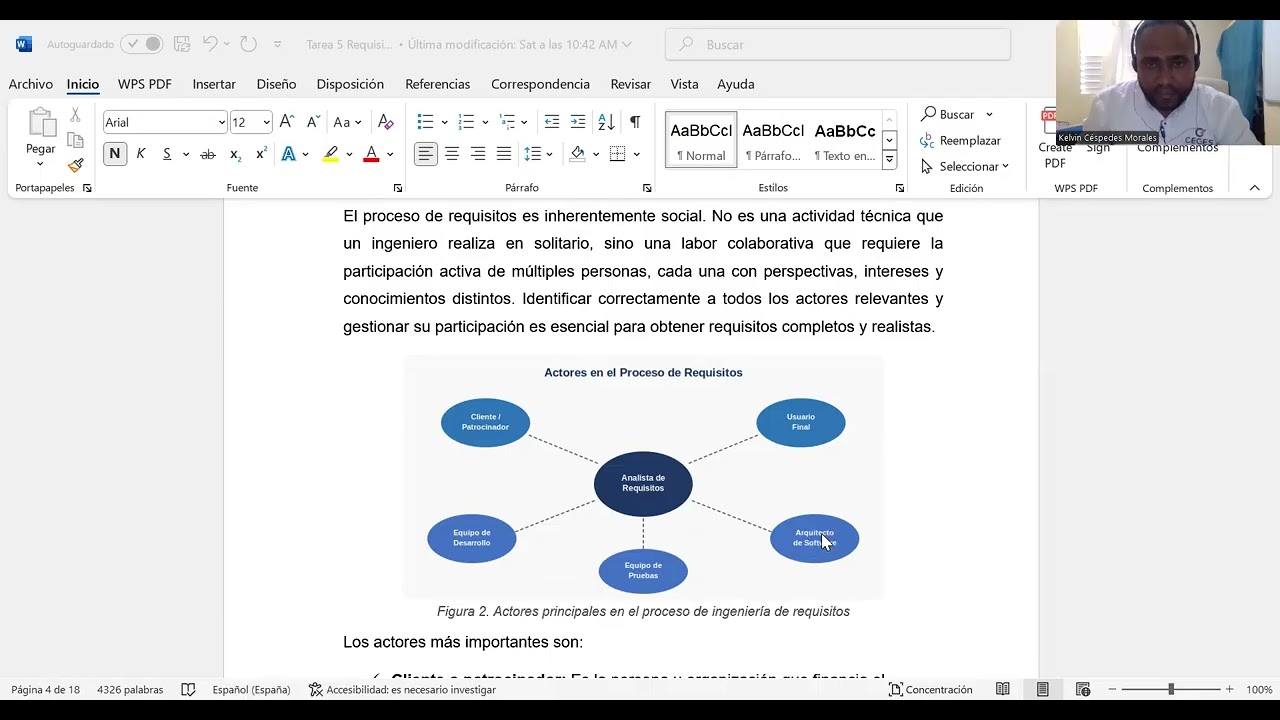The width and height of the screenshot is (1280, 720).
Task: Click the Reemplazar button
Action: 960,140
